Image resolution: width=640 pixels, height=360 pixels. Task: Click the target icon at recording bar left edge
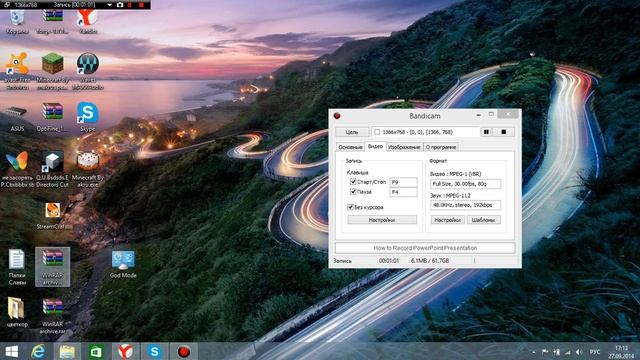pos(7,5)
